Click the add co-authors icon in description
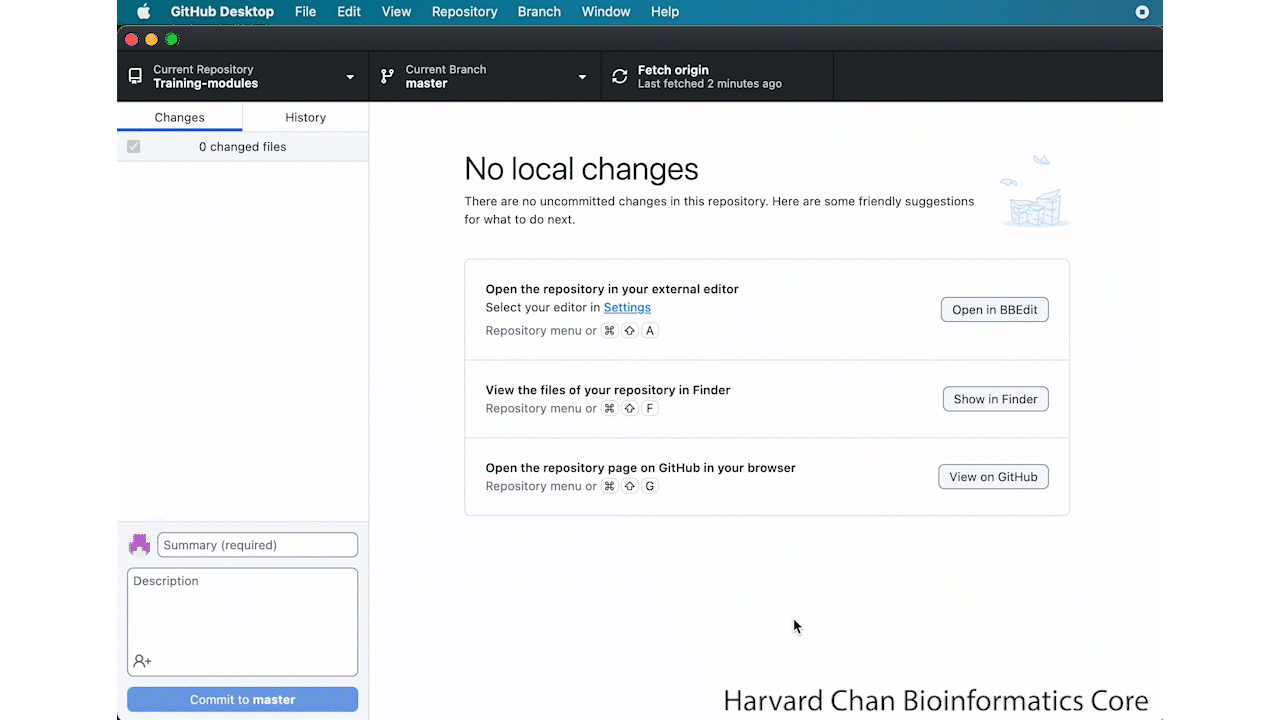 point(142,661)
